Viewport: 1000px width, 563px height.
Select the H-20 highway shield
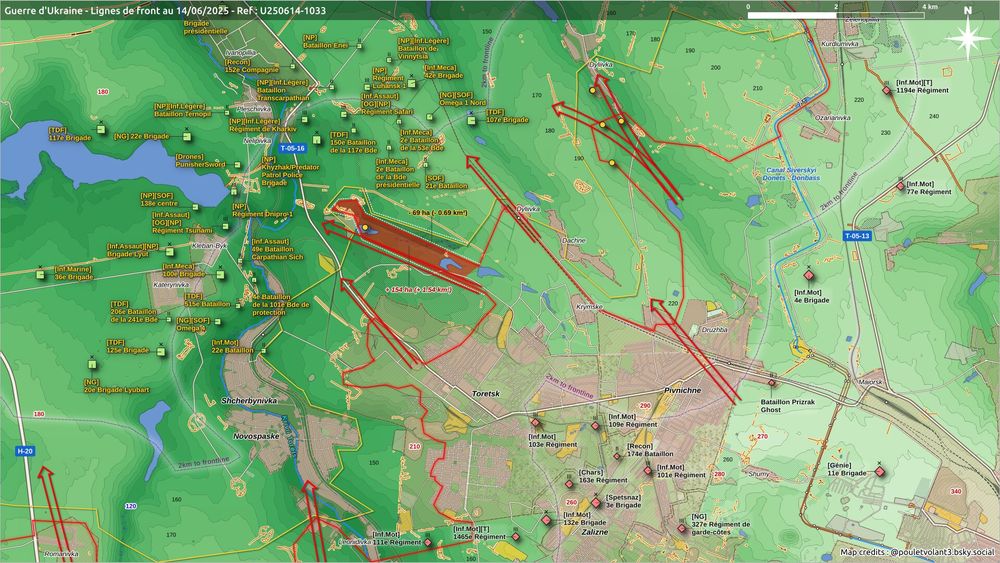pos(25,451)
